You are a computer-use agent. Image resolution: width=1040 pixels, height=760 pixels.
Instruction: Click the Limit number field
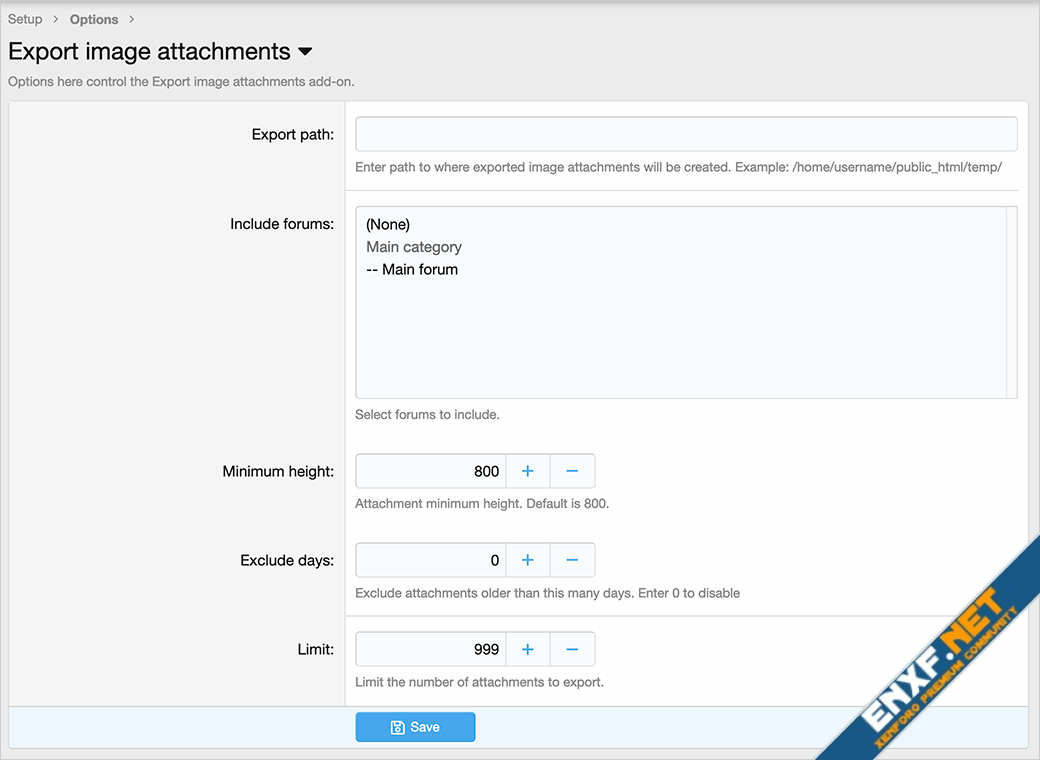tap(431, 649)
